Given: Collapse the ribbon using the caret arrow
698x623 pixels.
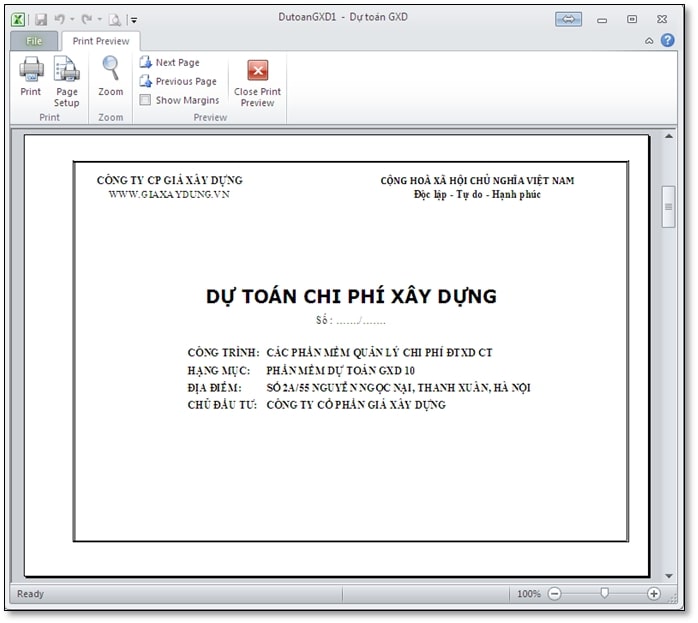Looking at the screenshot, I should tap(649, 41).
